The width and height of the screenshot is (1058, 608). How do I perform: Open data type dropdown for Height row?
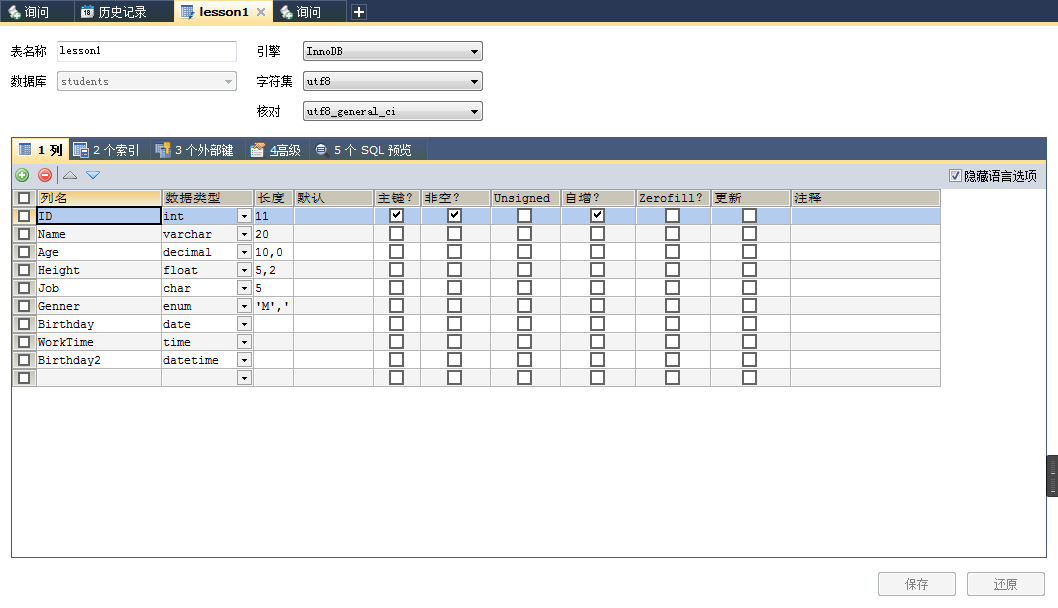pyautogui.click(x=244, y=270)
